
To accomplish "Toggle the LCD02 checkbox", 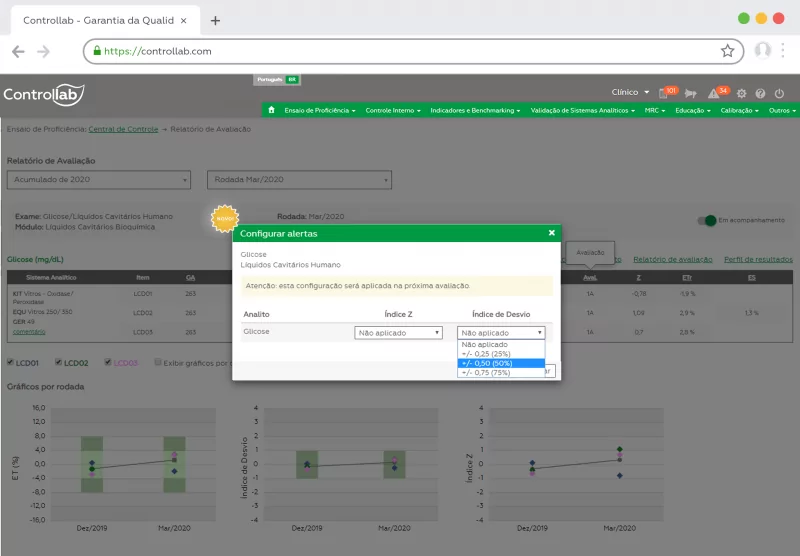I will (58, 362).
